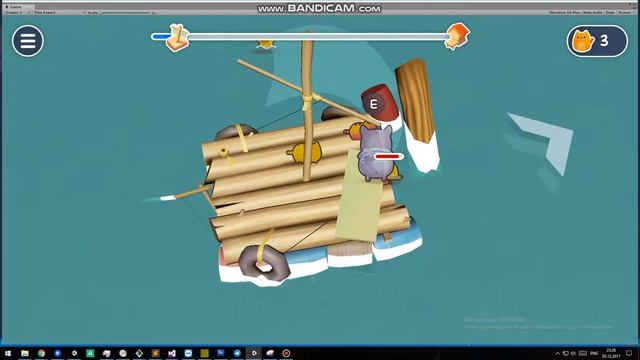Open Google Chrome from taskbar
This screenshot has width=640, height=360.
pos(41,353)
